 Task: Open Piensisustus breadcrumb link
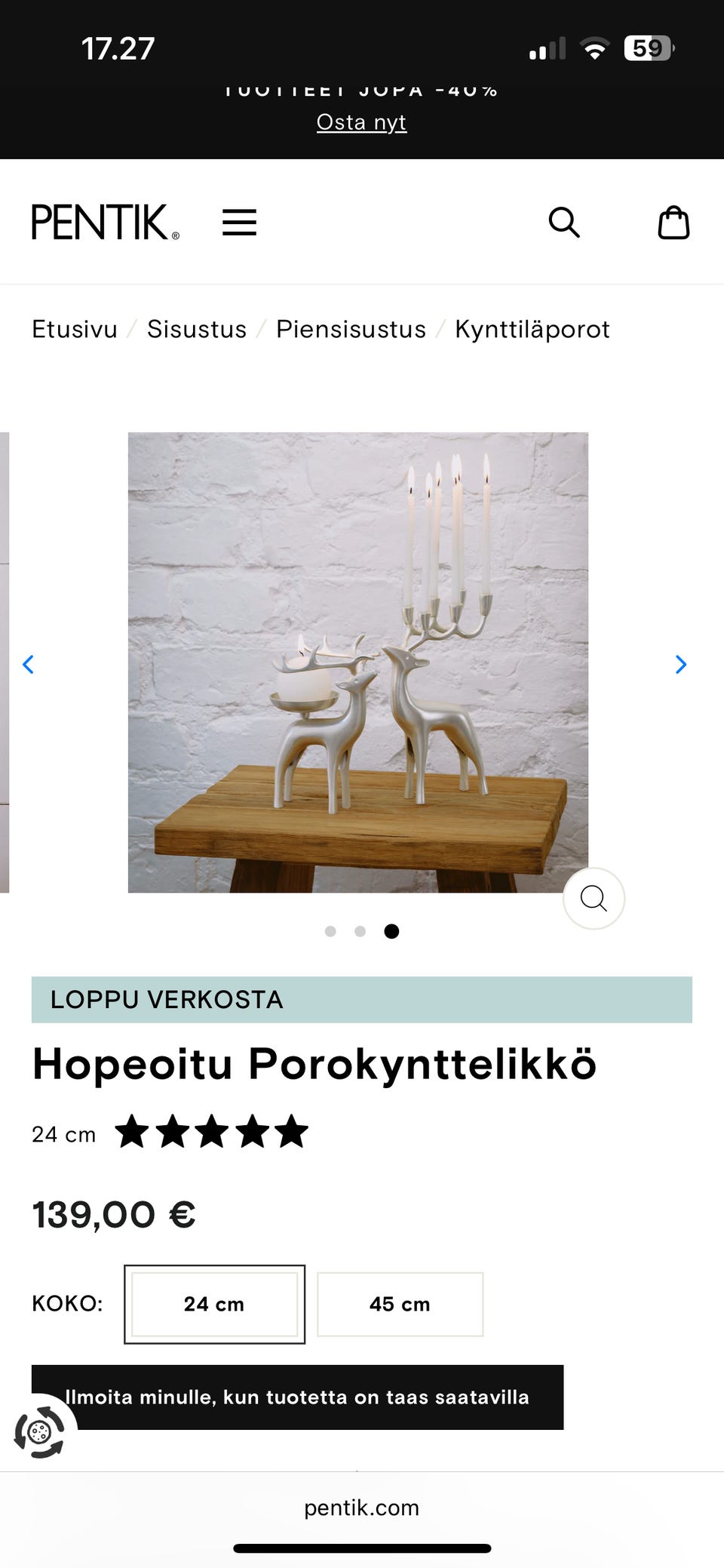[x=351, y=329]
